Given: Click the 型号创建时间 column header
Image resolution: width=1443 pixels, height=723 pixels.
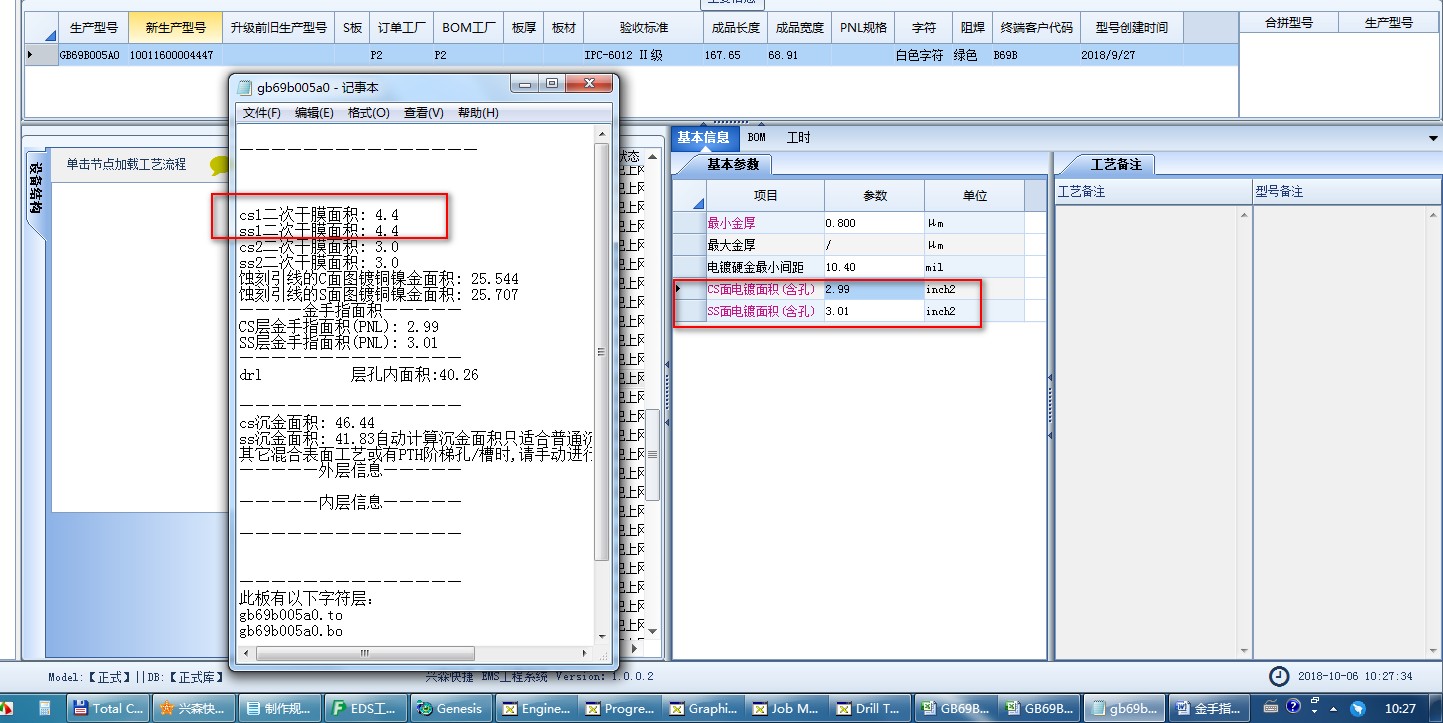Looking at the screenshot, I should pyautogui.click(x=1131, y=27).
